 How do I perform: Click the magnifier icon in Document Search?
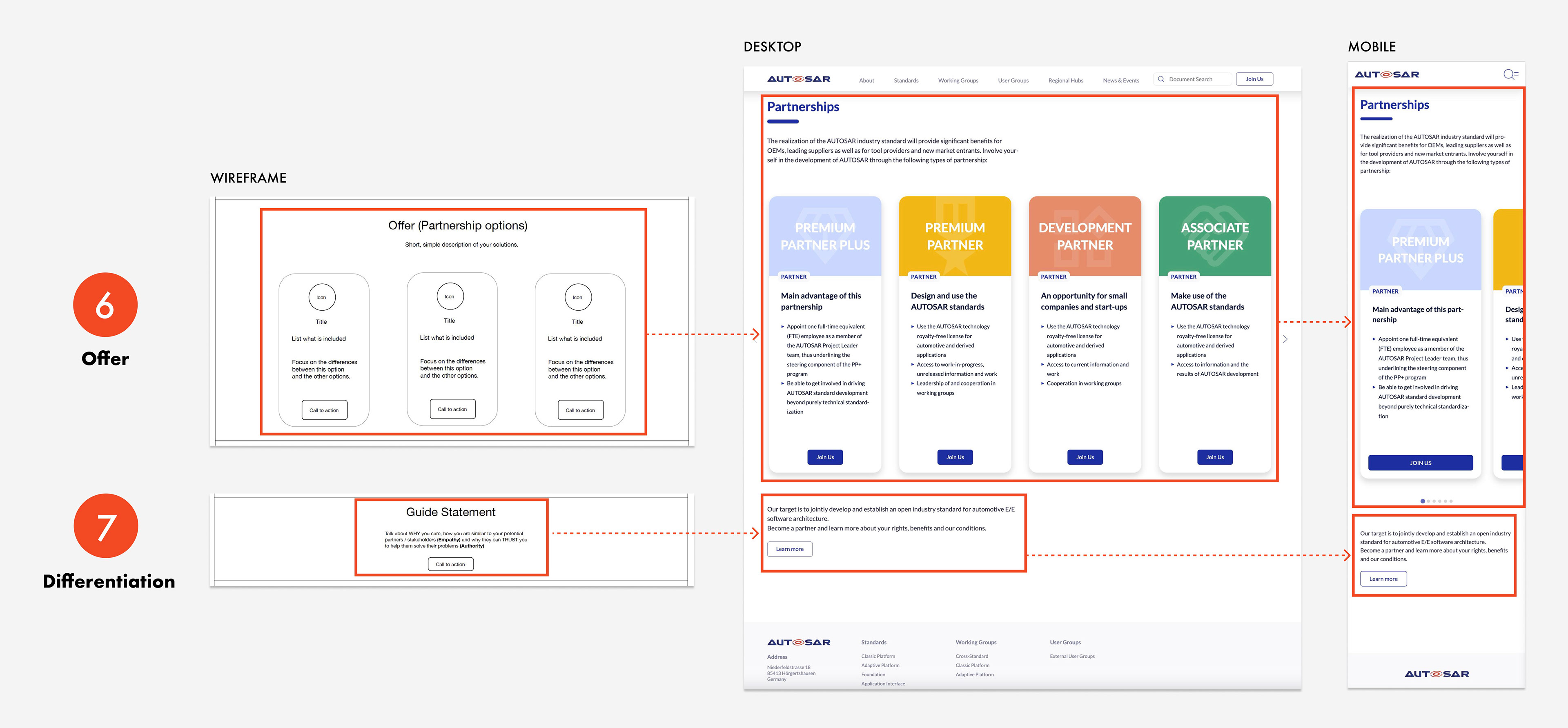1161,79
